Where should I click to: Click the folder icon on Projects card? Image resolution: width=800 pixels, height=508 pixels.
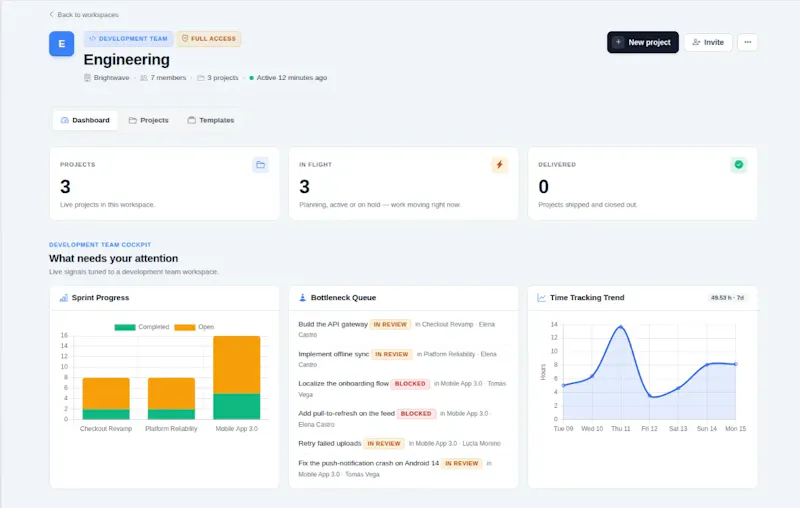coord(261,165)
